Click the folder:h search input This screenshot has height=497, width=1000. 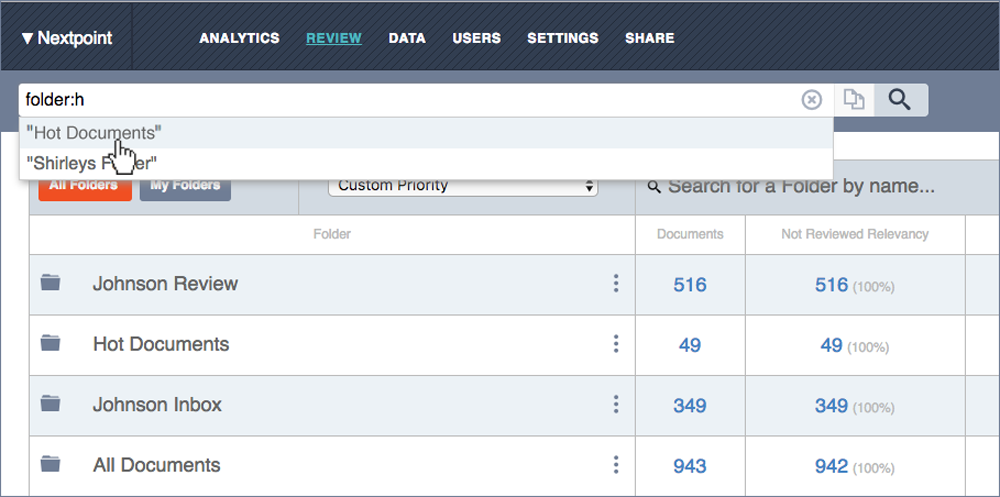[x=408, y=100]
